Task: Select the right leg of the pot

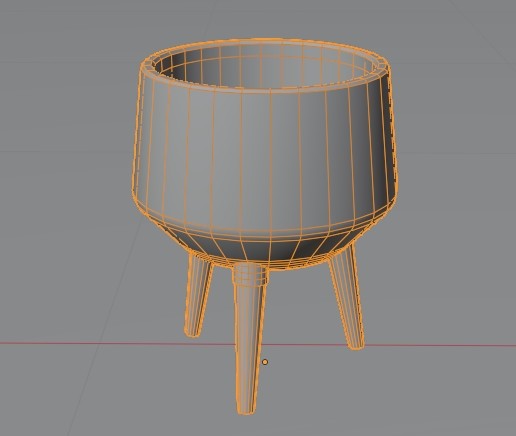Action: click(x=347, y=298)
